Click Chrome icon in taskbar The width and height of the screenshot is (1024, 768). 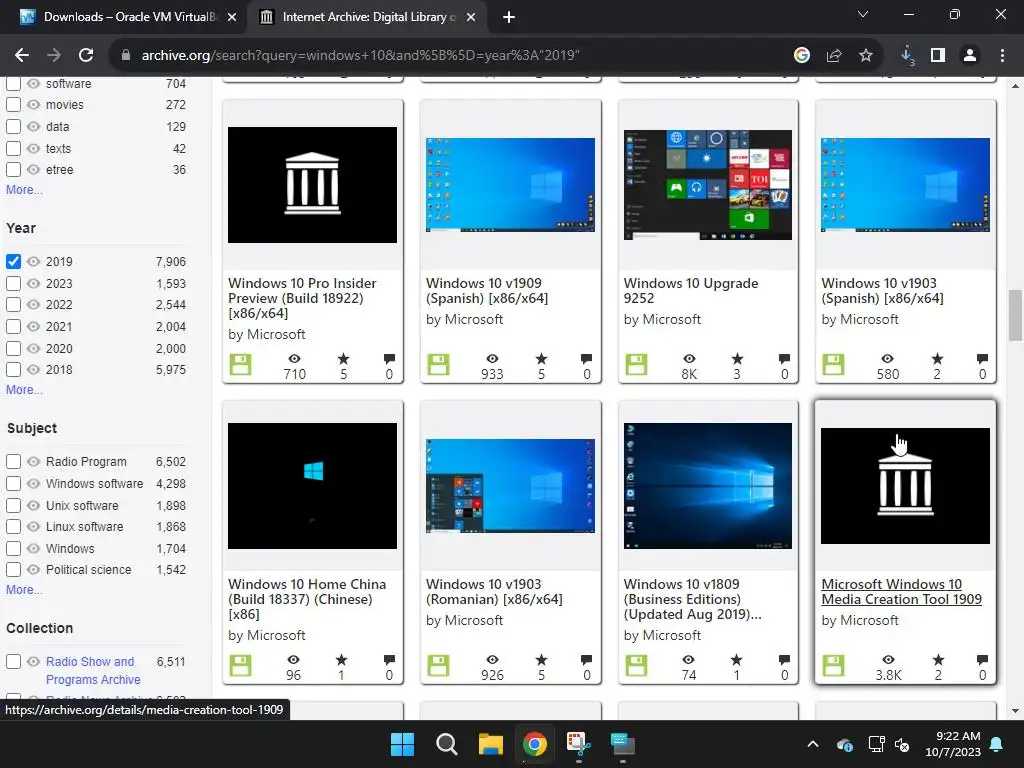[x=534, y=744]
